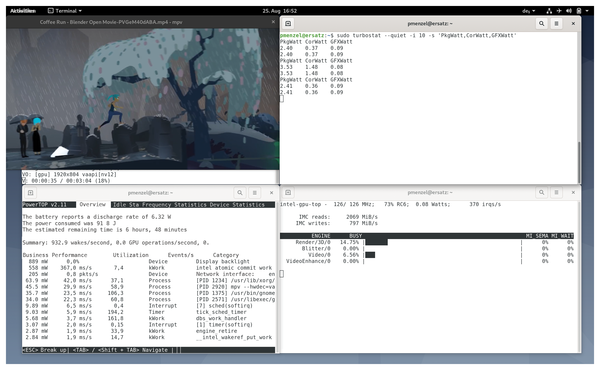
Task: Open hamburger menu in intel-gpu-top terminal window
Action: [x=556, y=192]
